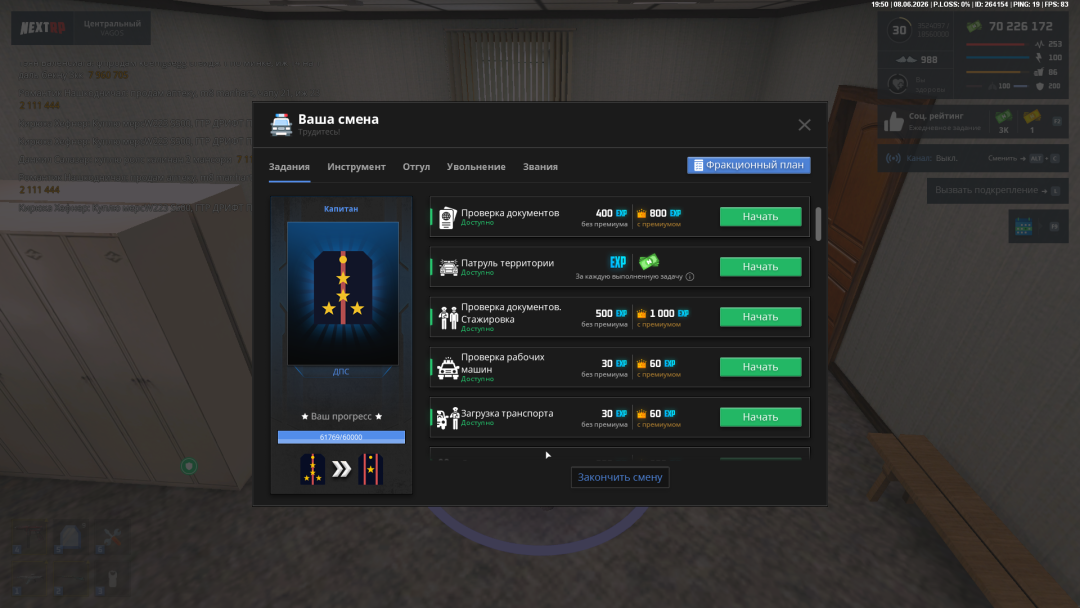Start Проверка документов. Стажировка task
The image size is (1080, 608).
(760, 317)
